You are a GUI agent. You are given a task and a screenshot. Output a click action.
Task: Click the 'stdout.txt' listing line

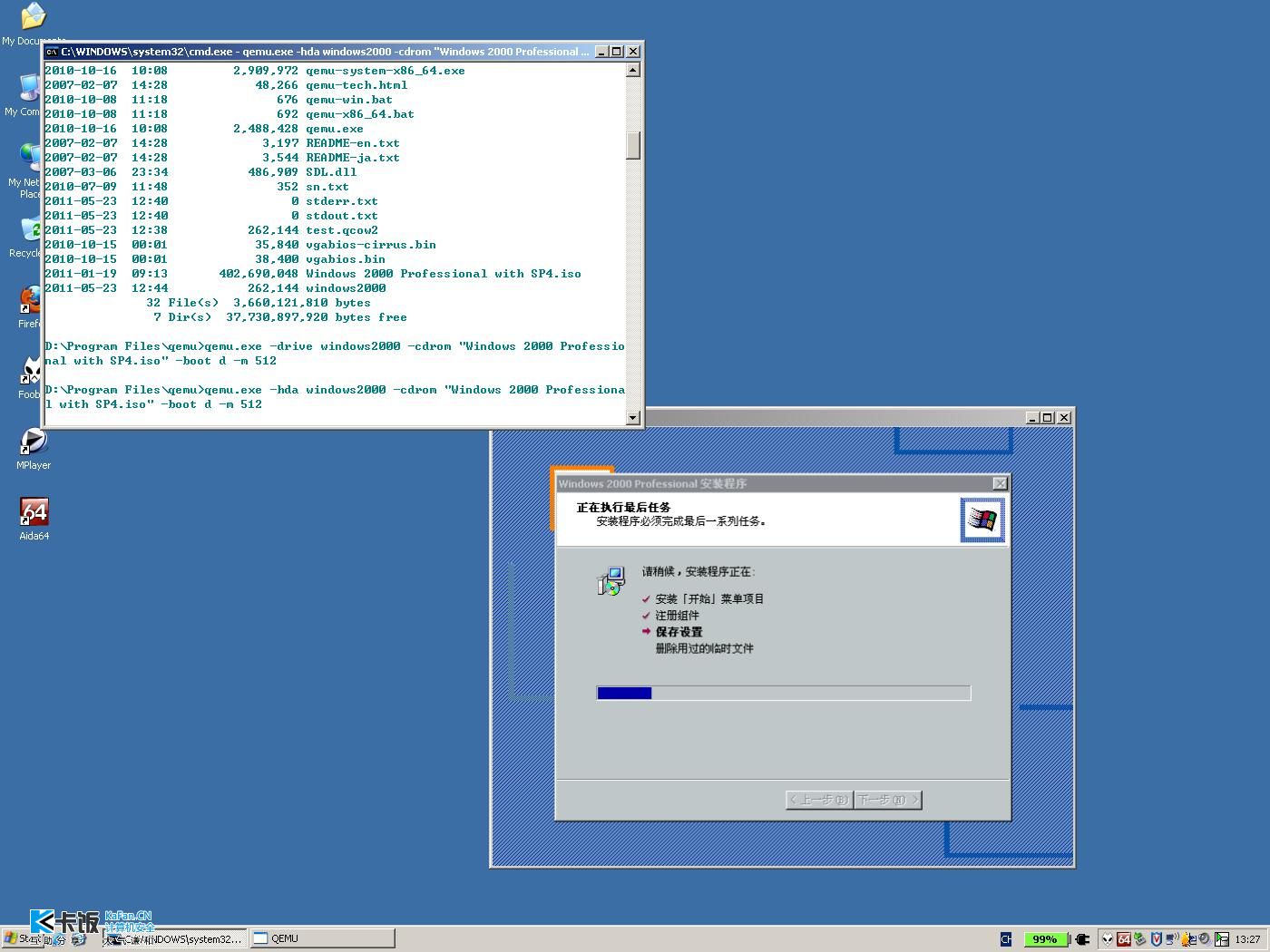pyautogui.click(x=211, y=216)
